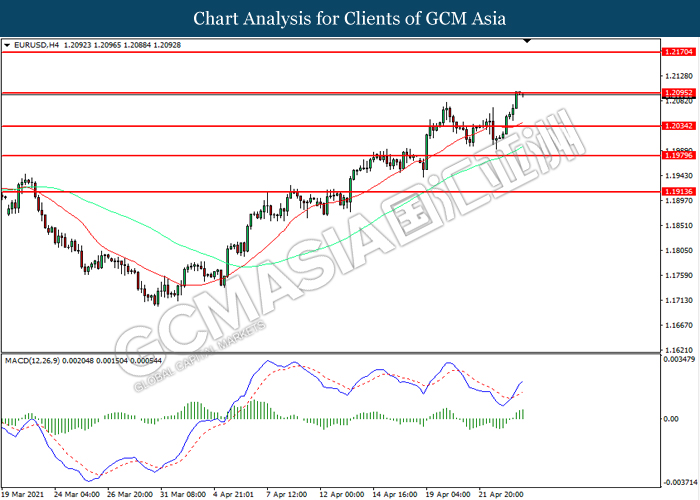700x500 pixels.
Task: Click the 12 Apr 00:00 time label
Action: tap(342, 494)
